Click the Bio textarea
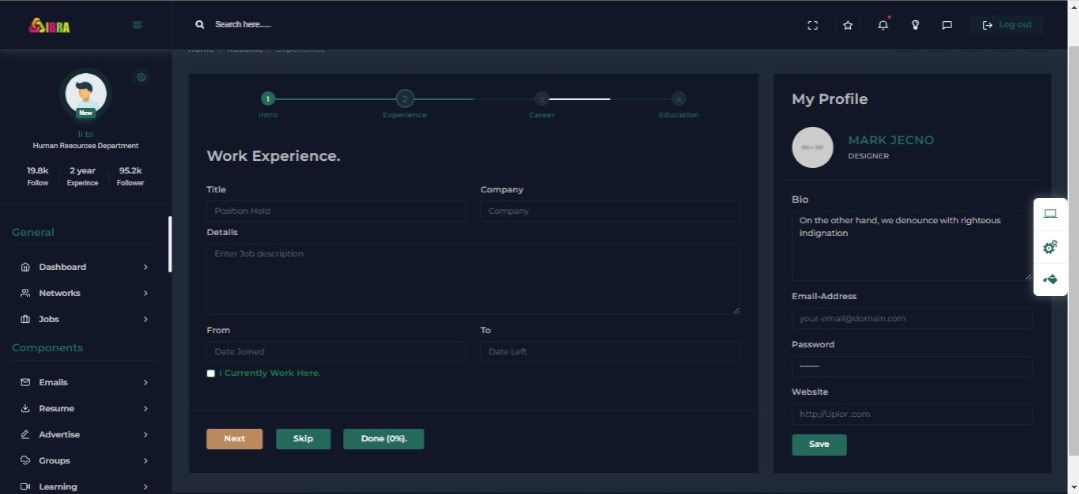1079x494 pixels. [912, 246]
